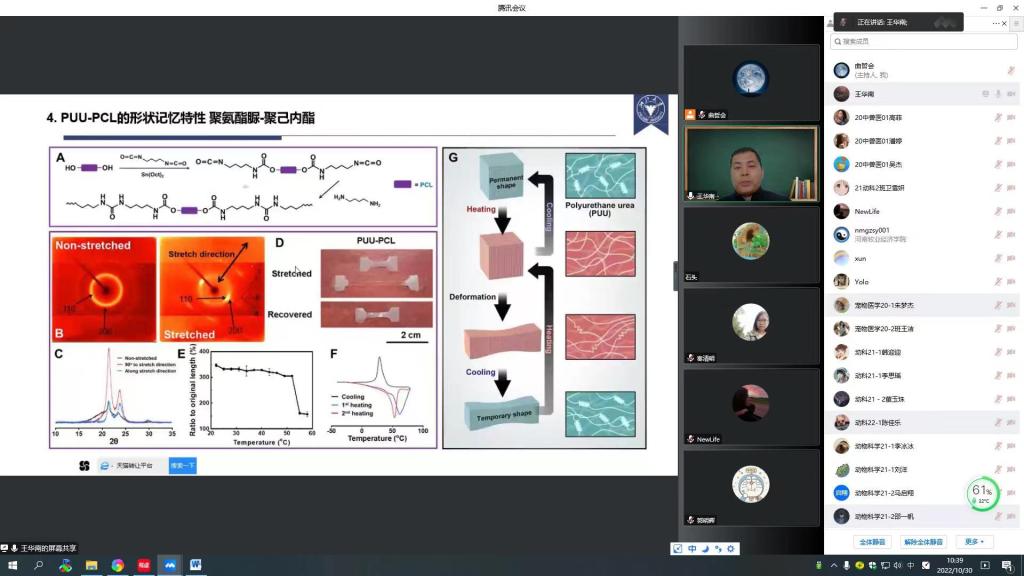This screenshot has height=576, width=1024.
Task: Click the settings gear in IME toolbar
Action: click(731, 548)
